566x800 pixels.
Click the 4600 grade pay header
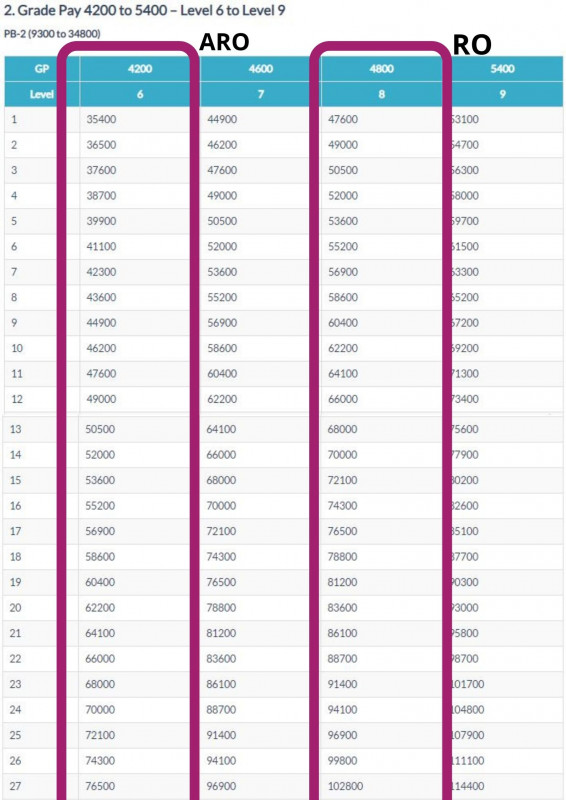point(260,69)
